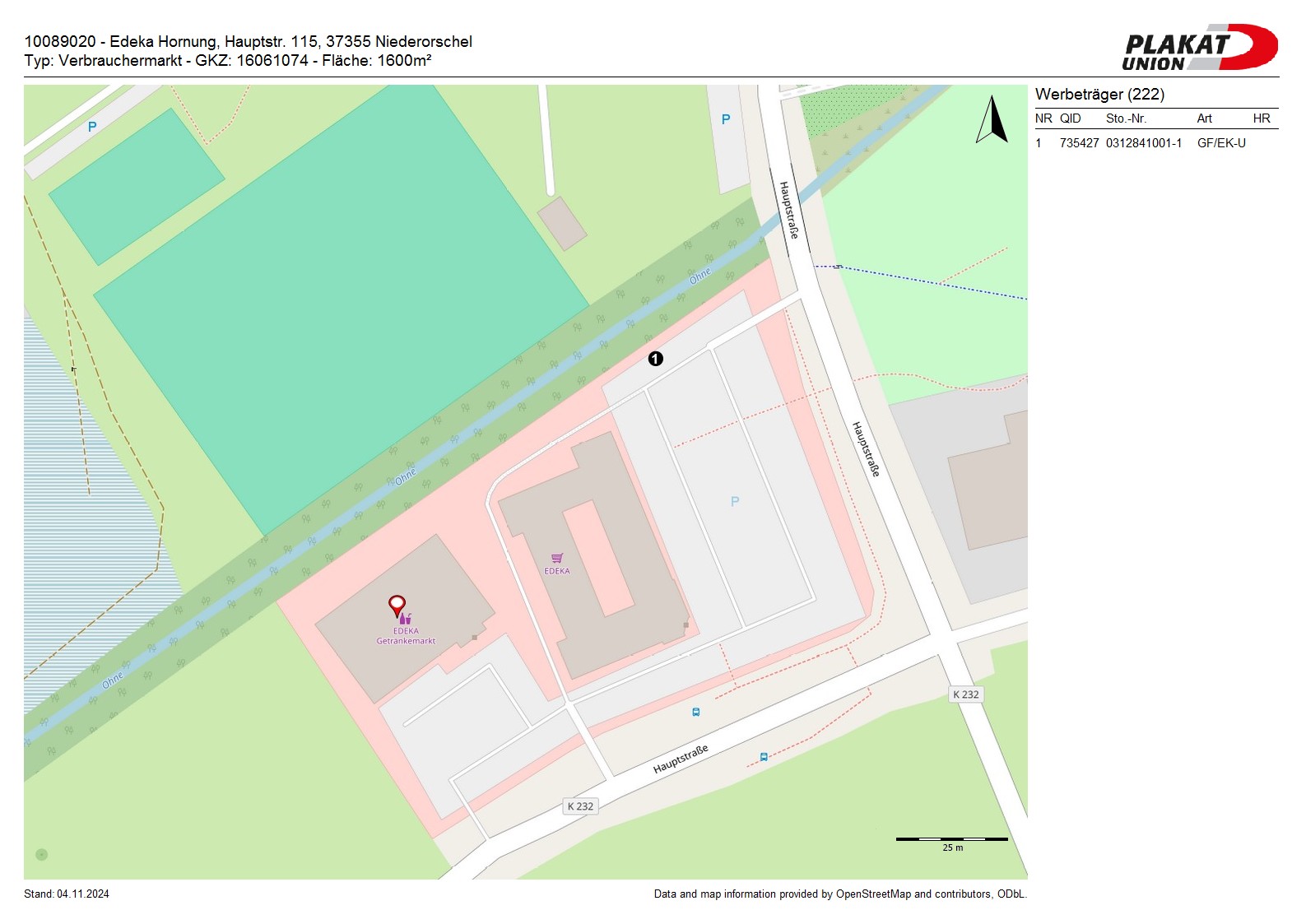Click the Plakat Union logo

coord(1198,48)
